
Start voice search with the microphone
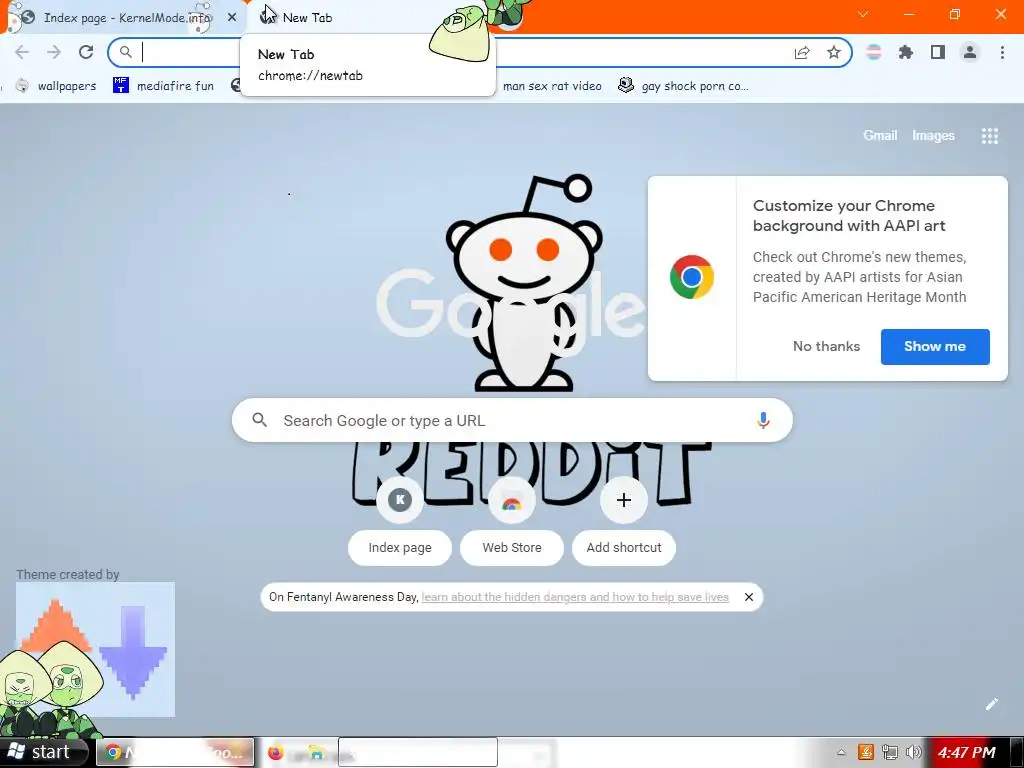click(763, 420)
